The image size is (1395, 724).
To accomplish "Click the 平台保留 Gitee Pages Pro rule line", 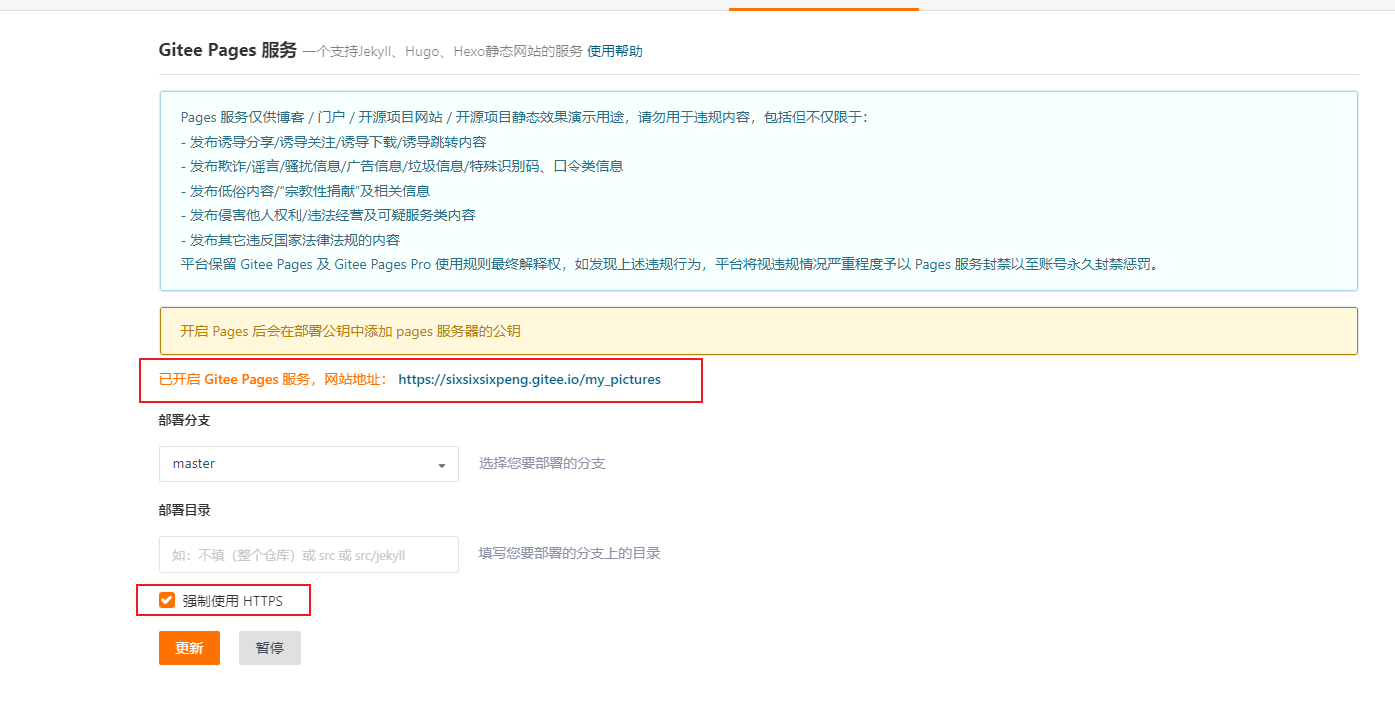I will [669, 265].
